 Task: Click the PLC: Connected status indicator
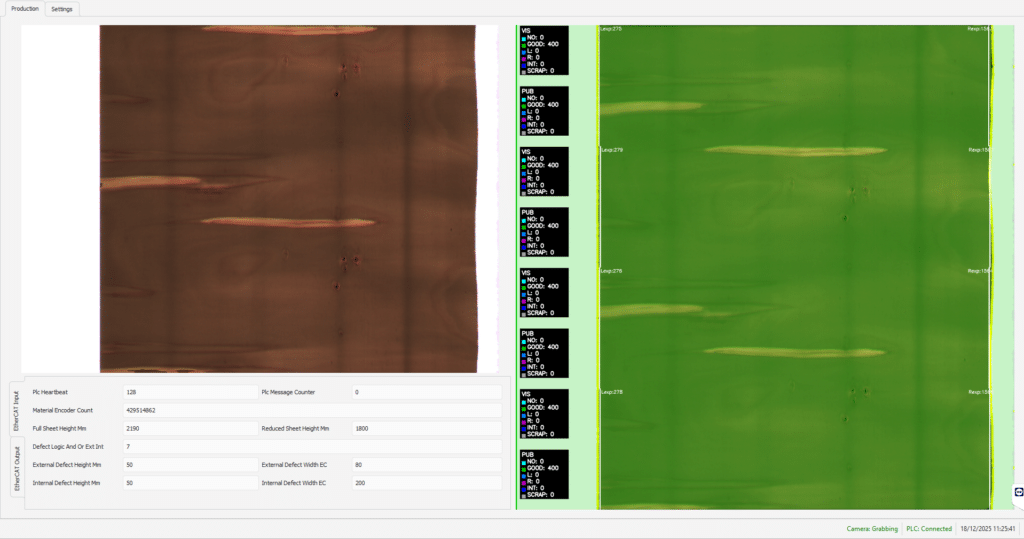(x=928, y=528)
